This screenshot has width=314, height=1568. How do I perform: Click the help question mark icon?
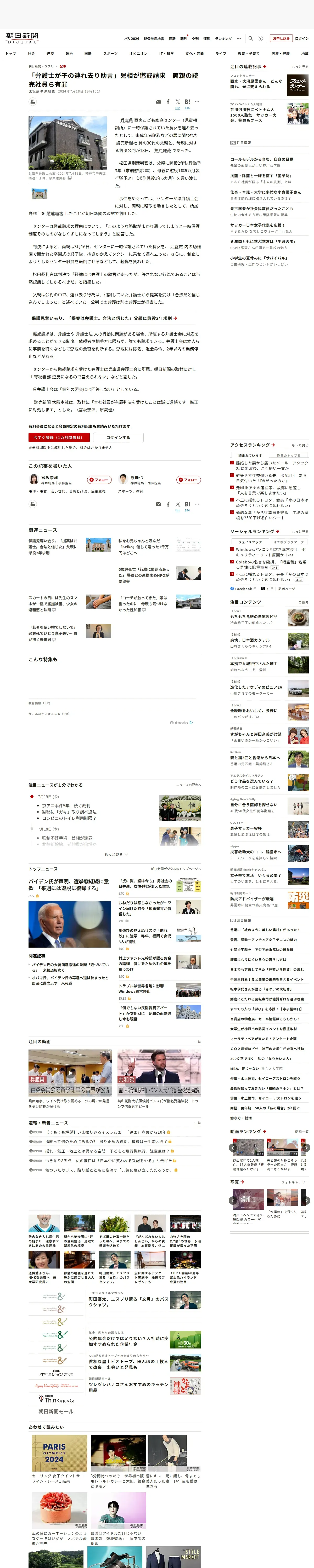click(260, 38)
